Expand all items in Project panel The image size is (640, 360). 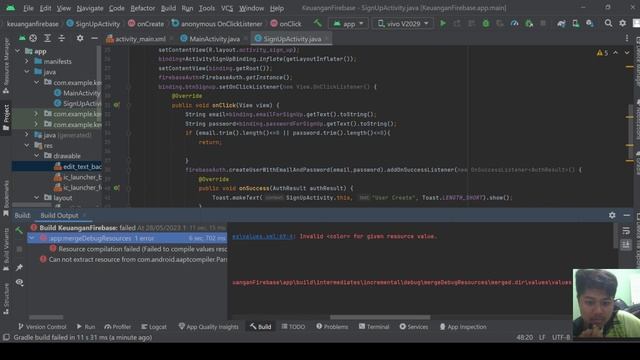47,38
